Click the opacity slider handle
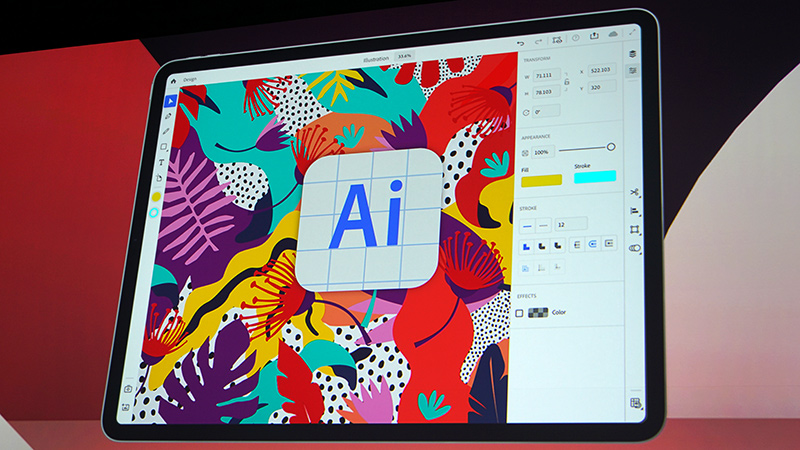 click(x=611, y=147)
